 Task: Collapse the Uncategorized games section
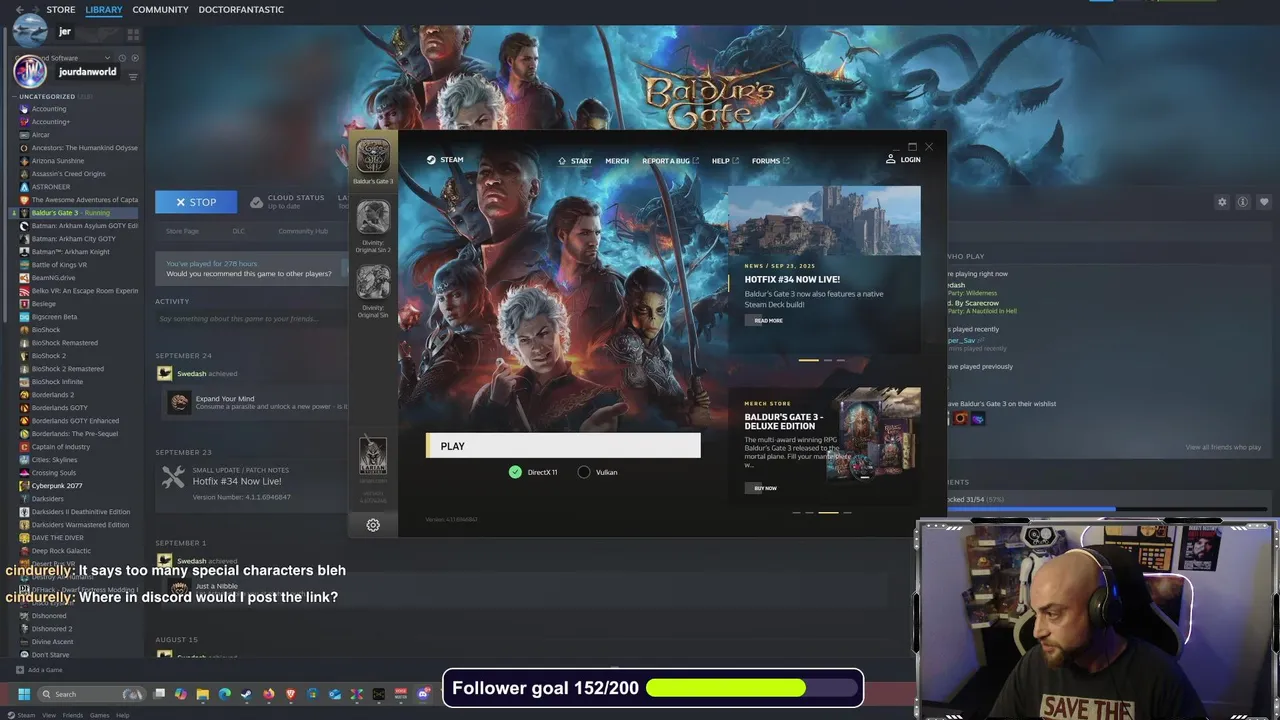(x=15, y=97)
